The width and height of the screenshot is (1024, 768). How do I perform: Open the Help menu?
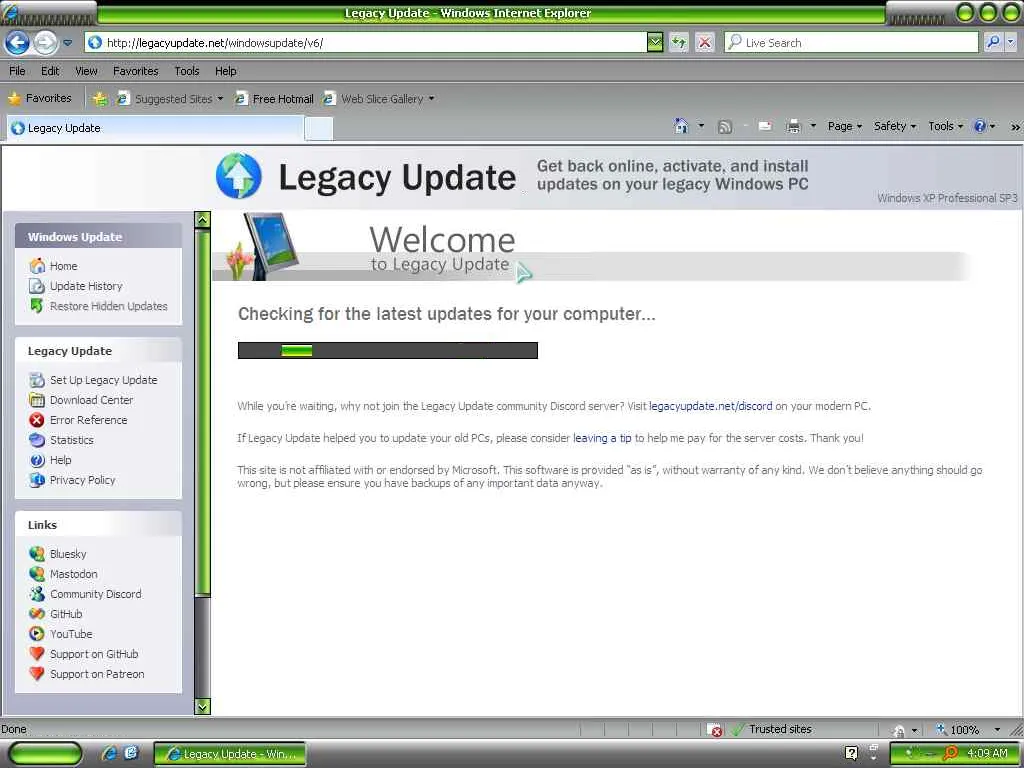point(225,71)
